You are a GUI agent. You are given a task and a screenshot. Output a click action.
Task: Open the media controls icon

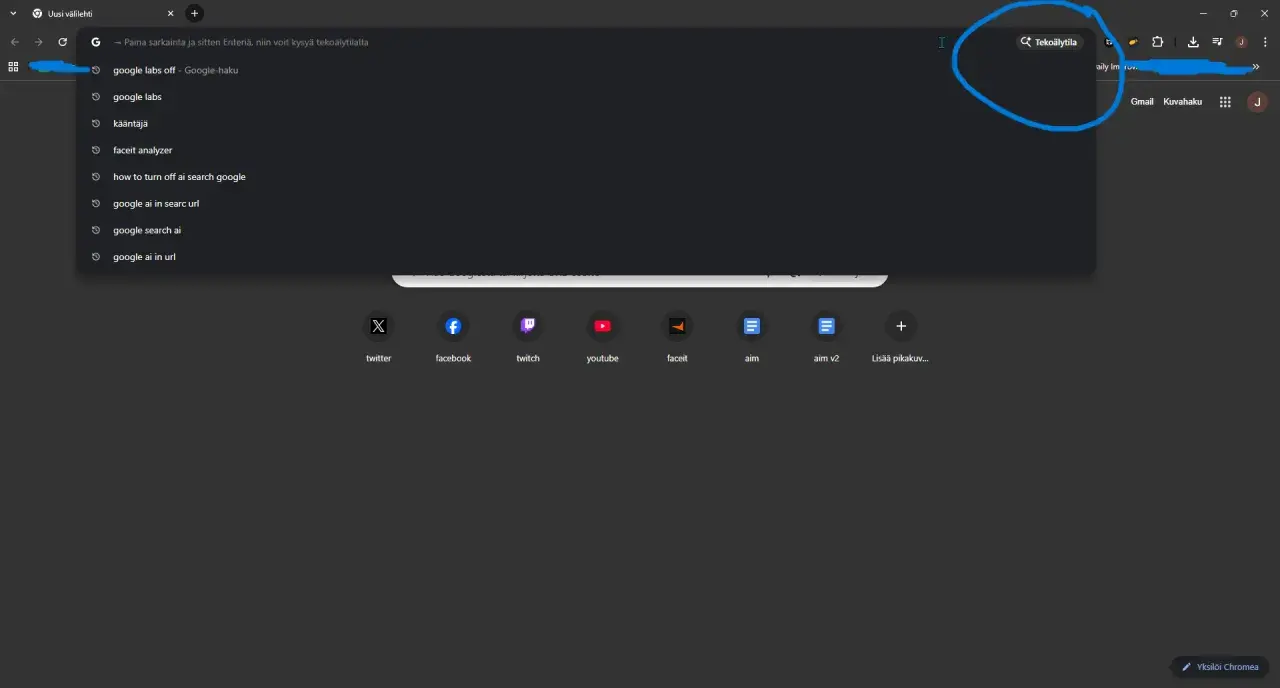pyautogui.click(x=1217, y=42)
